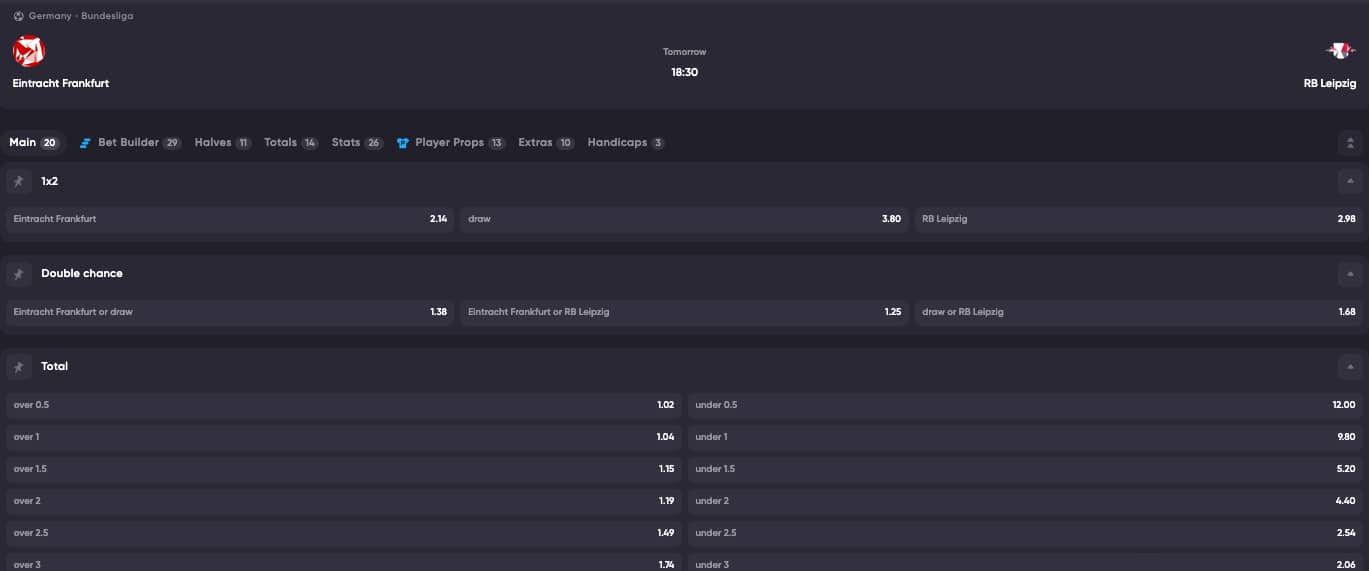The image size is (1369, 571).
Task: Open the Bet Builder tab
Action: point(130,143)
